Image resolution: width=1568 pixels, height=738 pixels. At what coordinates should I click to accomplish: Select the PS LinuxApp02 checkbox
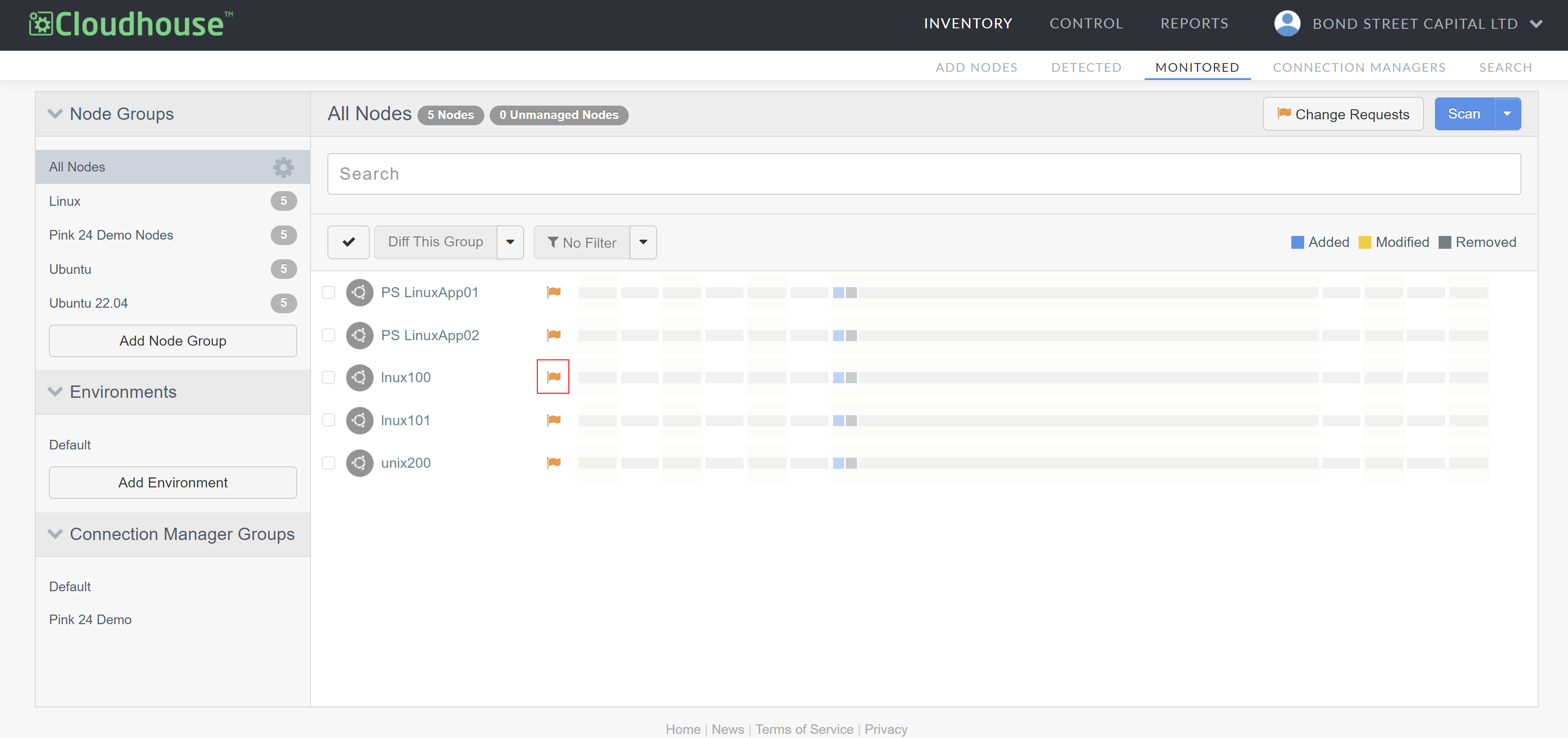tap(329, 335)
